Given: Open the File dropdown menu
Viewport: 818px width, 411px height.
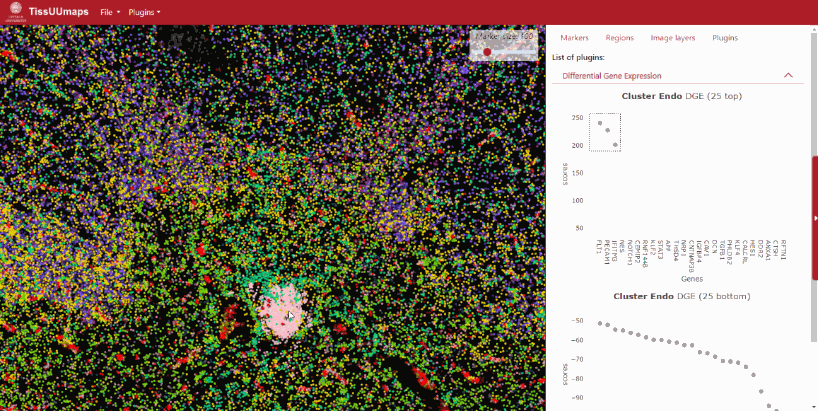Looking at the screenshot, I should pyautogui.click(x=110, y=12).
